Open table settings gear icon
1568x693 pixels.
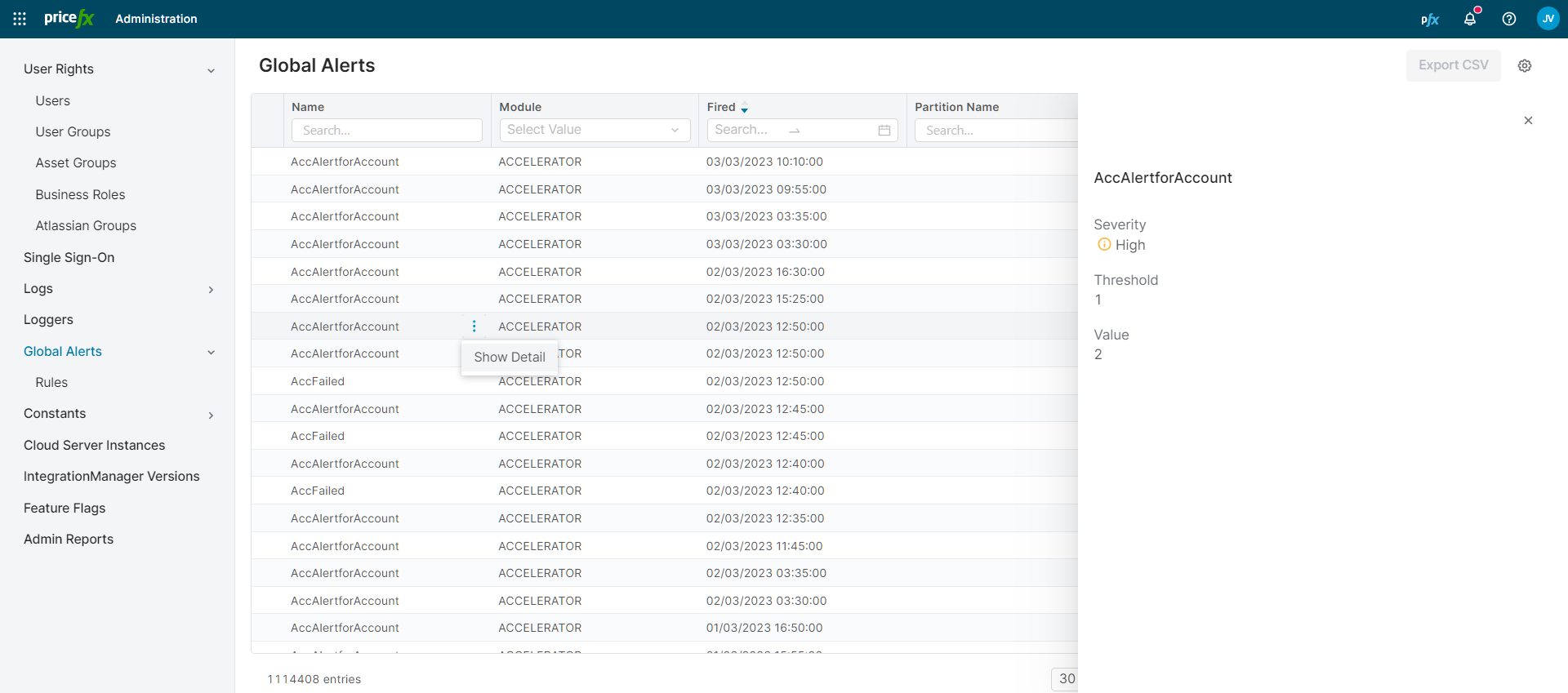[1525, 66]
